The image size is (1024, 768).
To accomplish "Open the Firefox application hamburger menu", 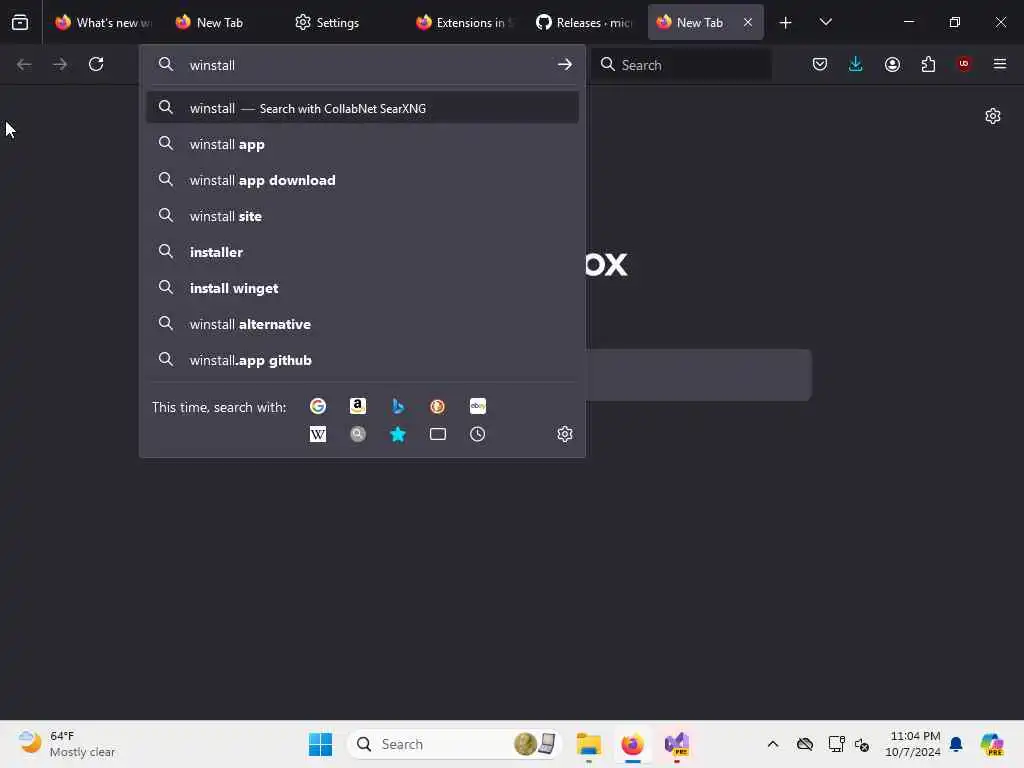I will pos(1000,64).
